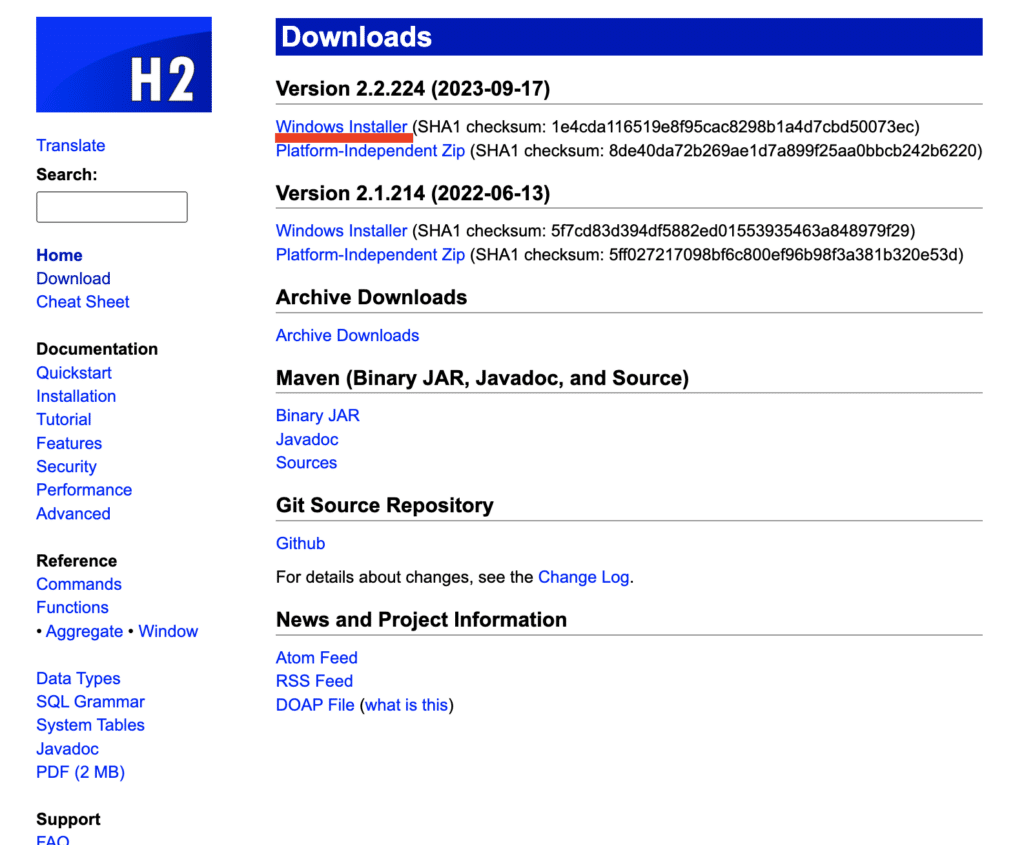This screenshot has height=845, width=1024.
Task: Open the Archive Downloads page
Action: click(347, 335)
